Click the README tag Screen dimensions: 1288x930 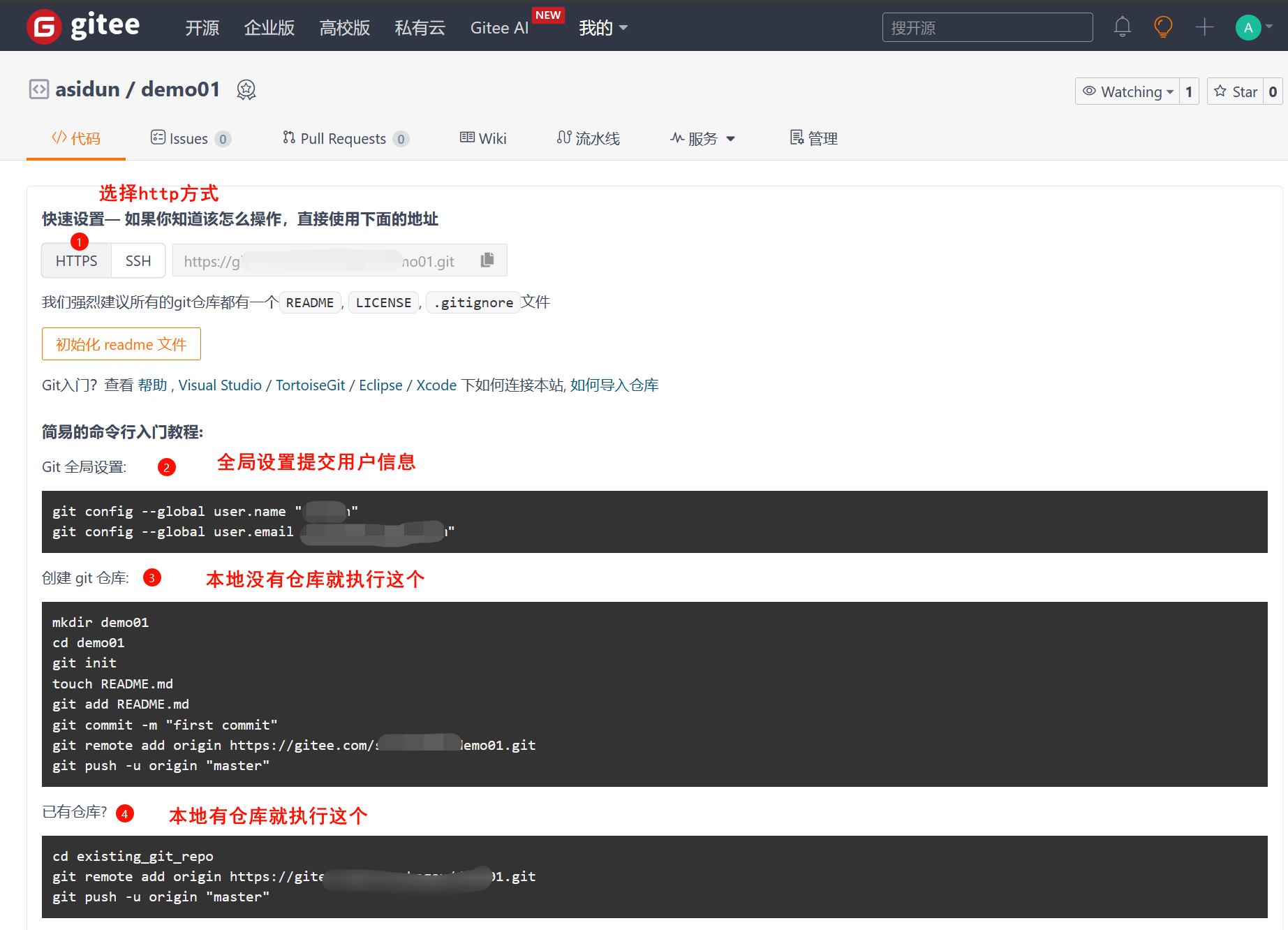[x=310, y=302]
